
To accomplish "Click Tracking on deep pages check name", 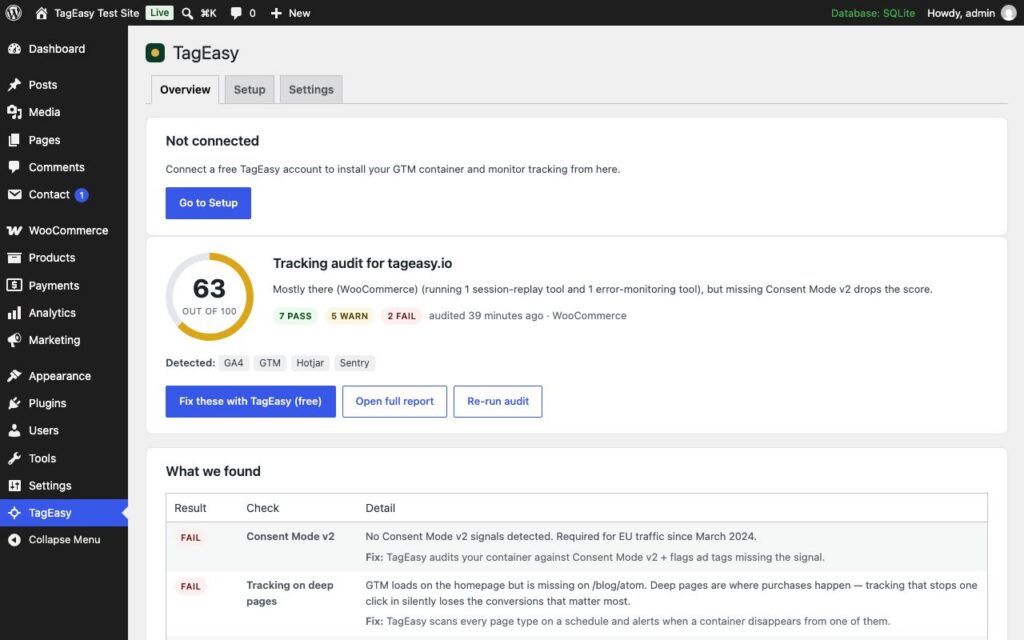I will [290, 593].
